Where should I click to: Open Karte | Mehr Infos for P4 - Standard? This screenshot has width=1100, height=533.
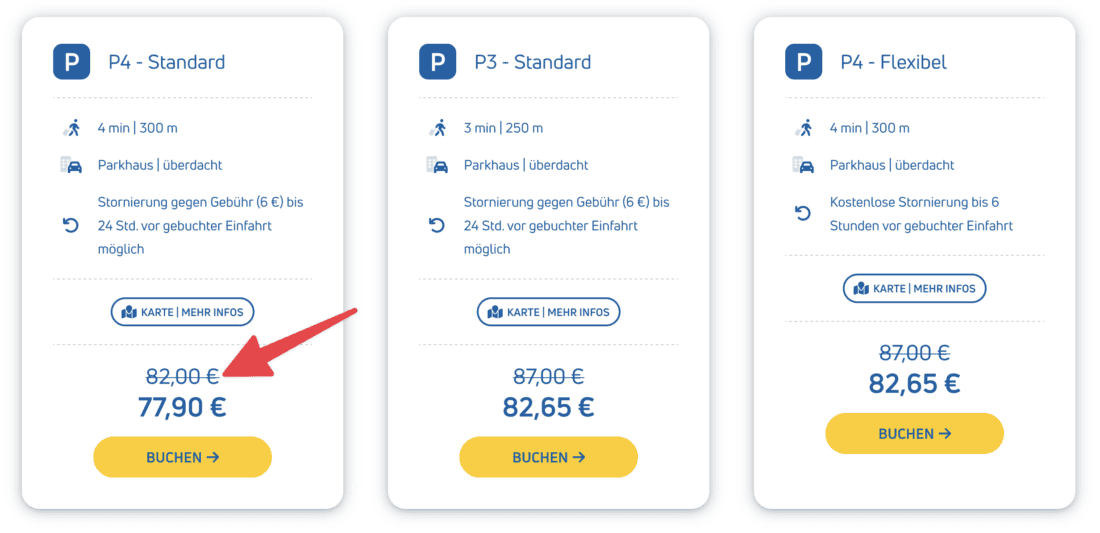click(x=182, y=312)
